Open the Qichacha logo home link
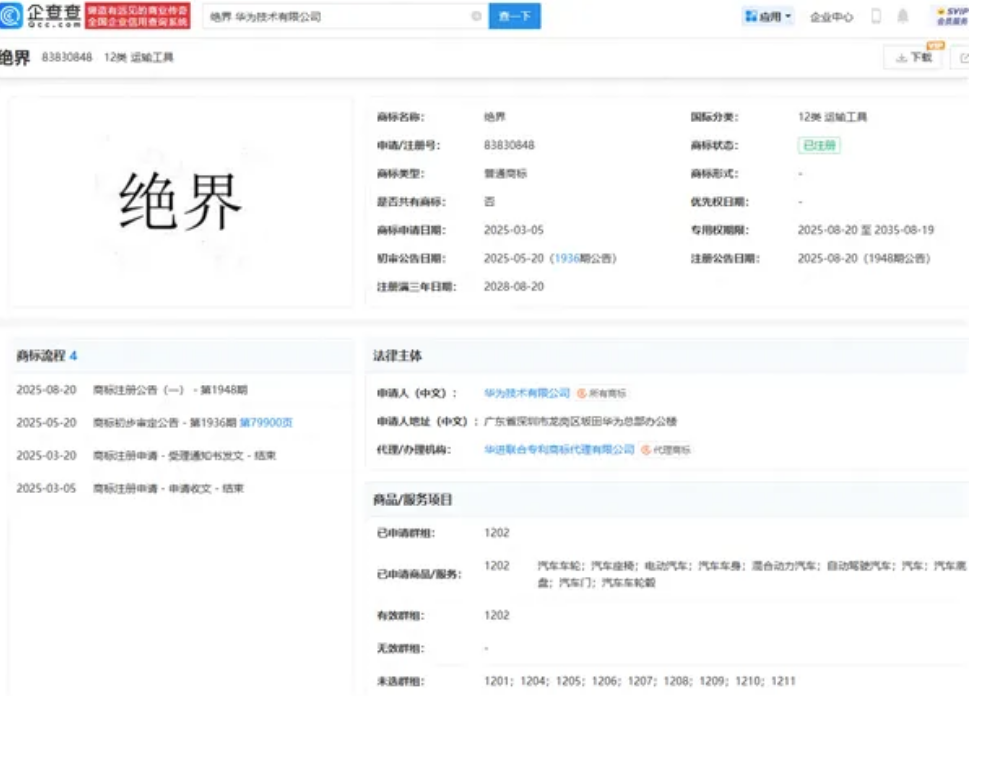Screen dimensions: 998x780 click(x=41, y=16)
